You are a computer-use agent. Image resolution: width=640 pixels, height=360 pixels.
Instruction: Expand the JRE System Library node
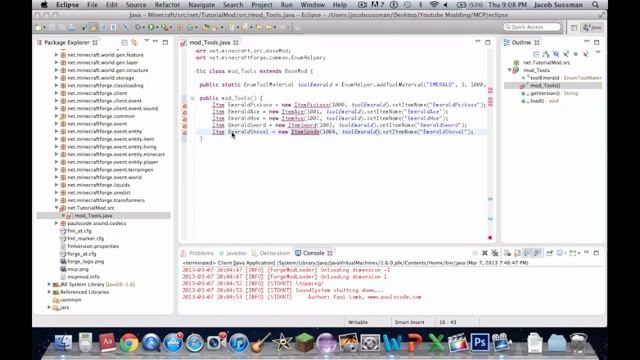(x=49, y=284)
